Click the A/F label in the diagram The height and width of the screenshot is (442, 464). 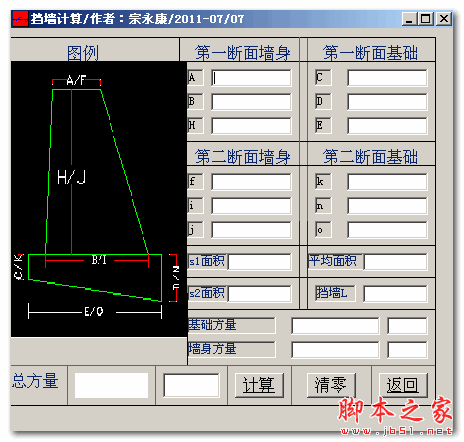[76, 80]
